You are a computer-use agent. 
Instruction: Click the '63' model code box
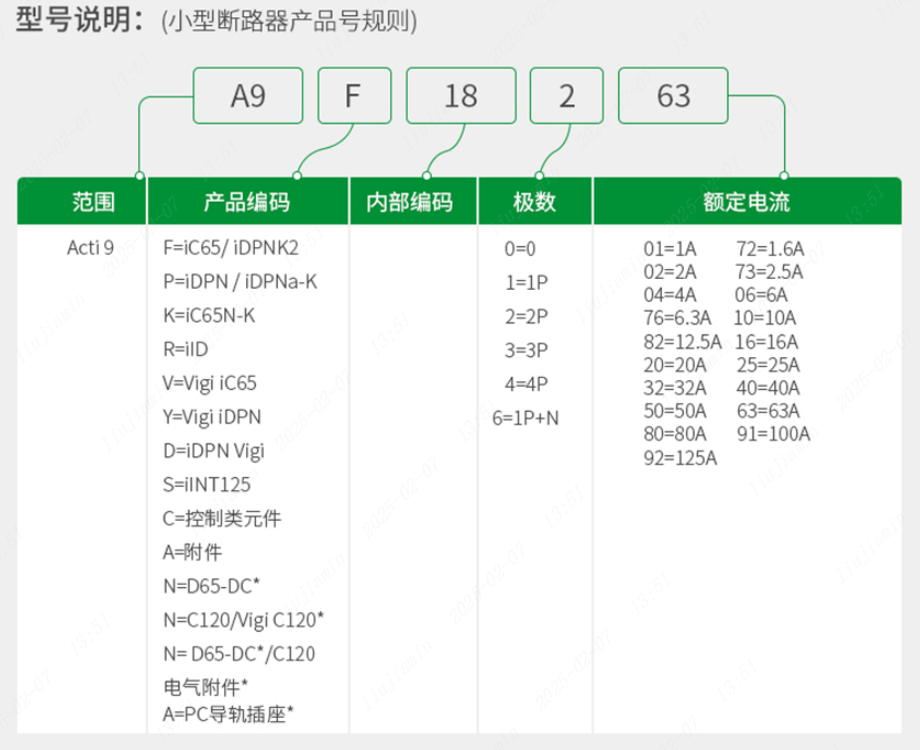click(x=674, y=96)
